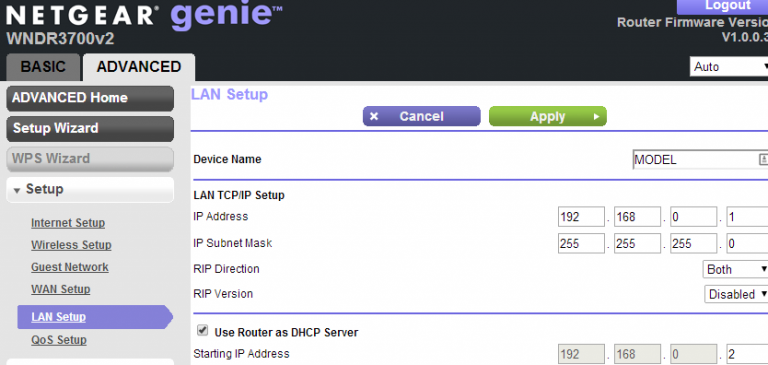Apply the LAN settings
This screenshot has height=365, width=768.
click(548, 116)
